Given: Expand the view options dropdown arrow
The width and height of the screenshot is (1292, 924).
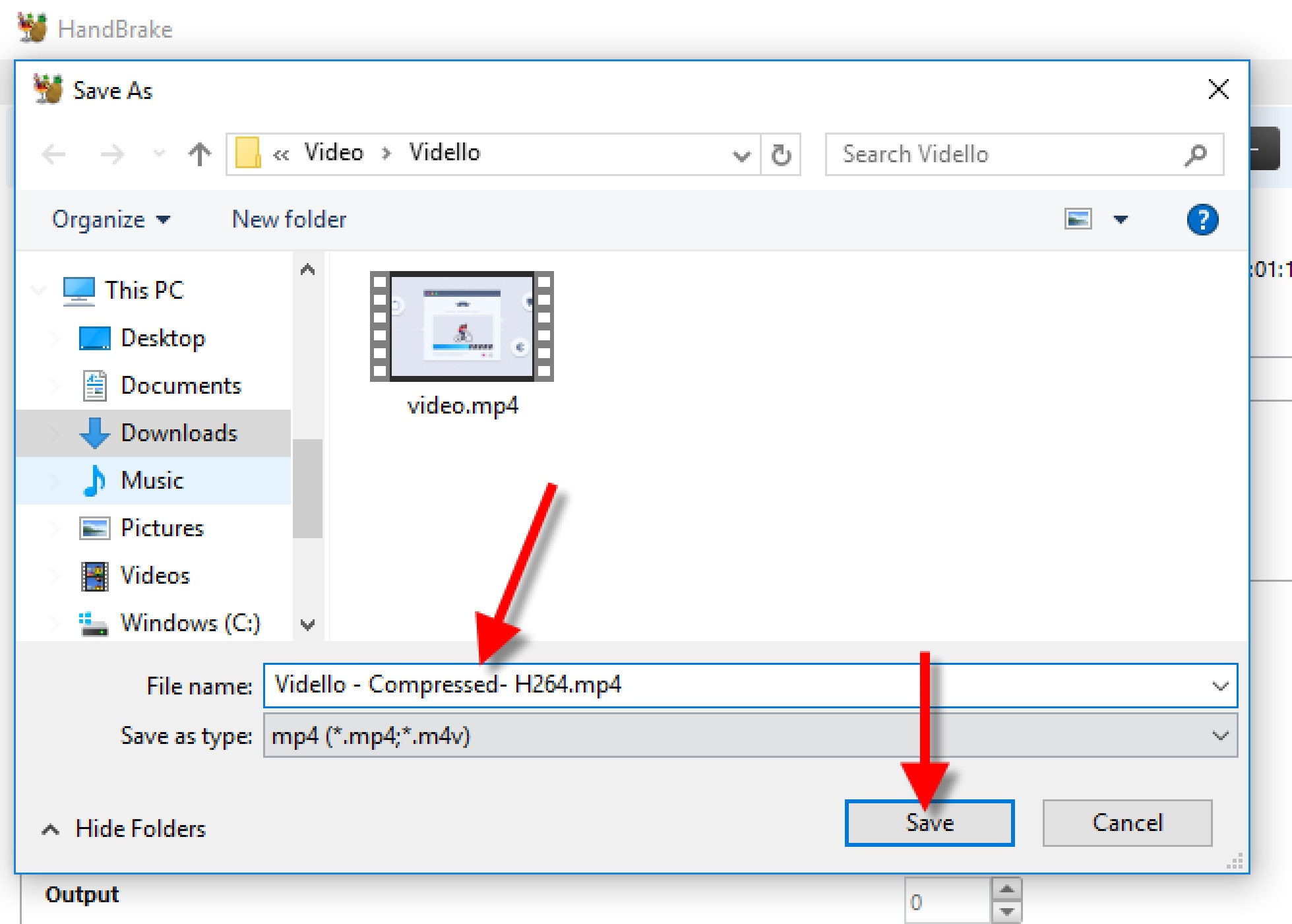Looking at the screenshot, I should click(x=1121, y=220).
